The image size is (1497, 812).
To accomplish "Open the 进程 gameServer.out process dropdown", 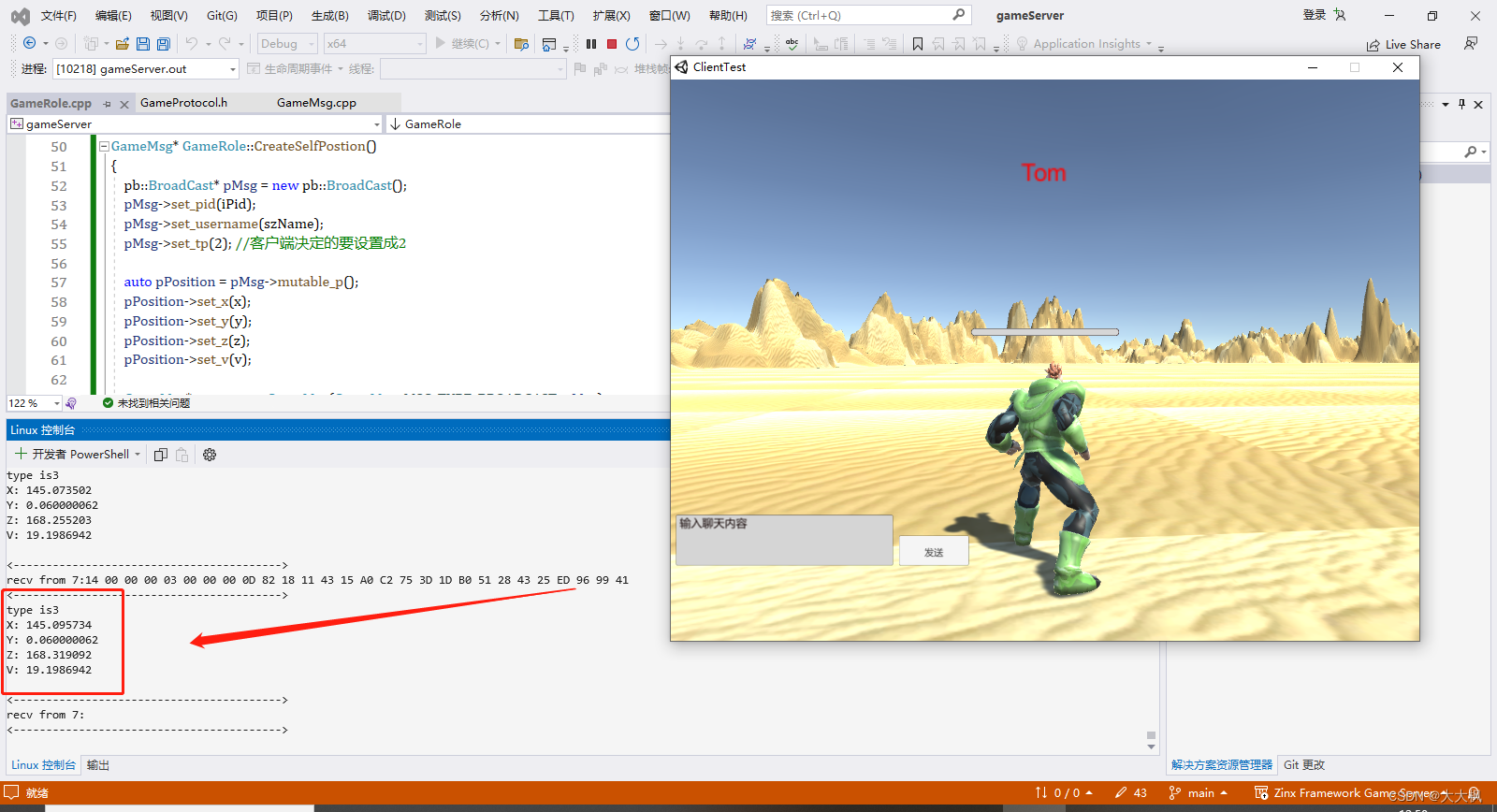I will point(146,69).
